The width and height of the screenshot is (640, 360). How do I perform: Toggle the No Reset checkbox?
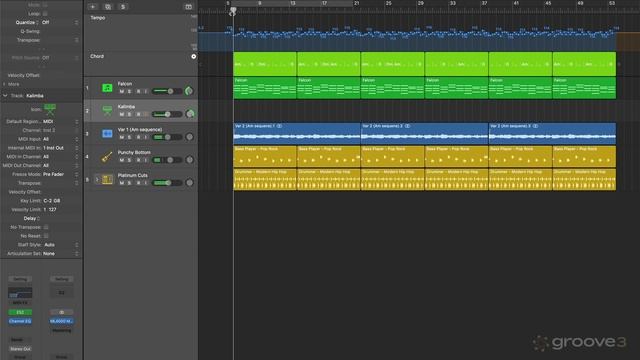pos(46,236)
